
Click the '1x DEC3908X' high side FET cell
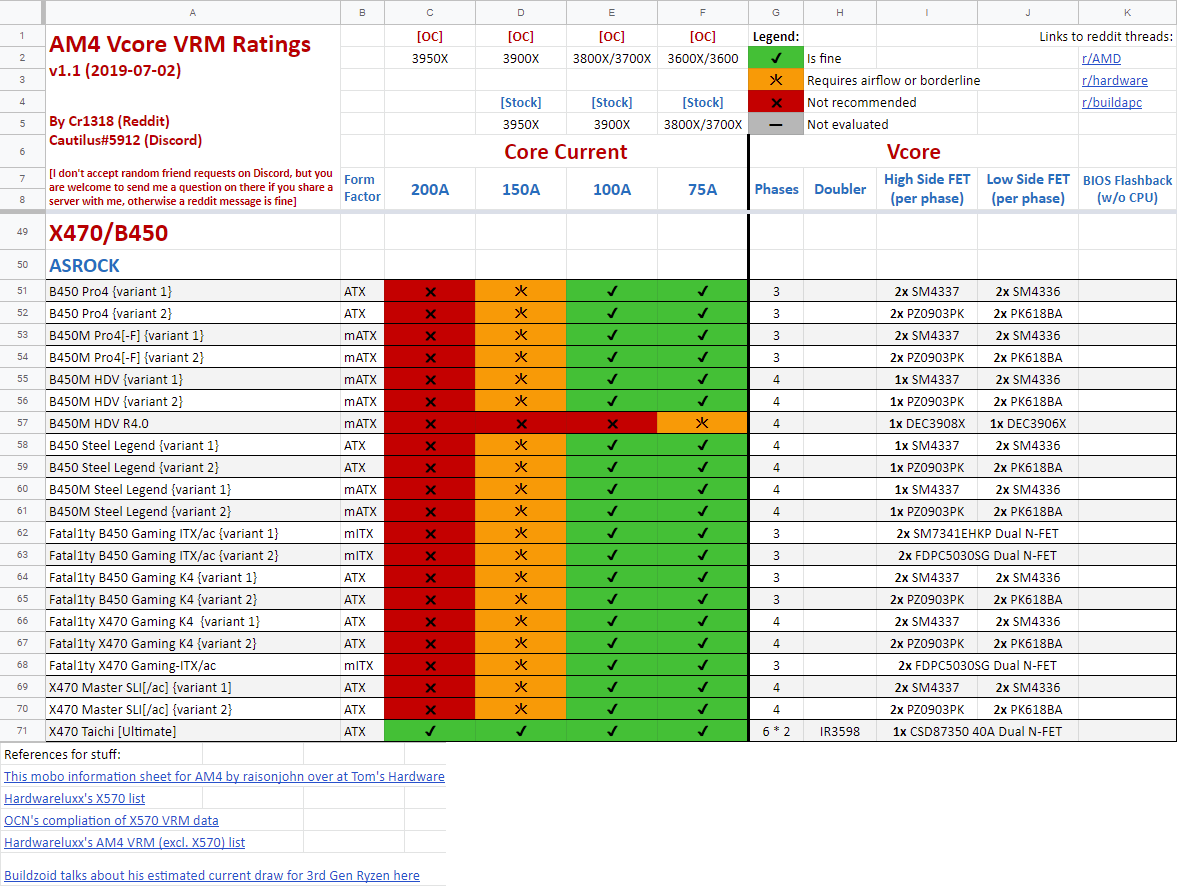pyautogui.click(x=927, y=423)
